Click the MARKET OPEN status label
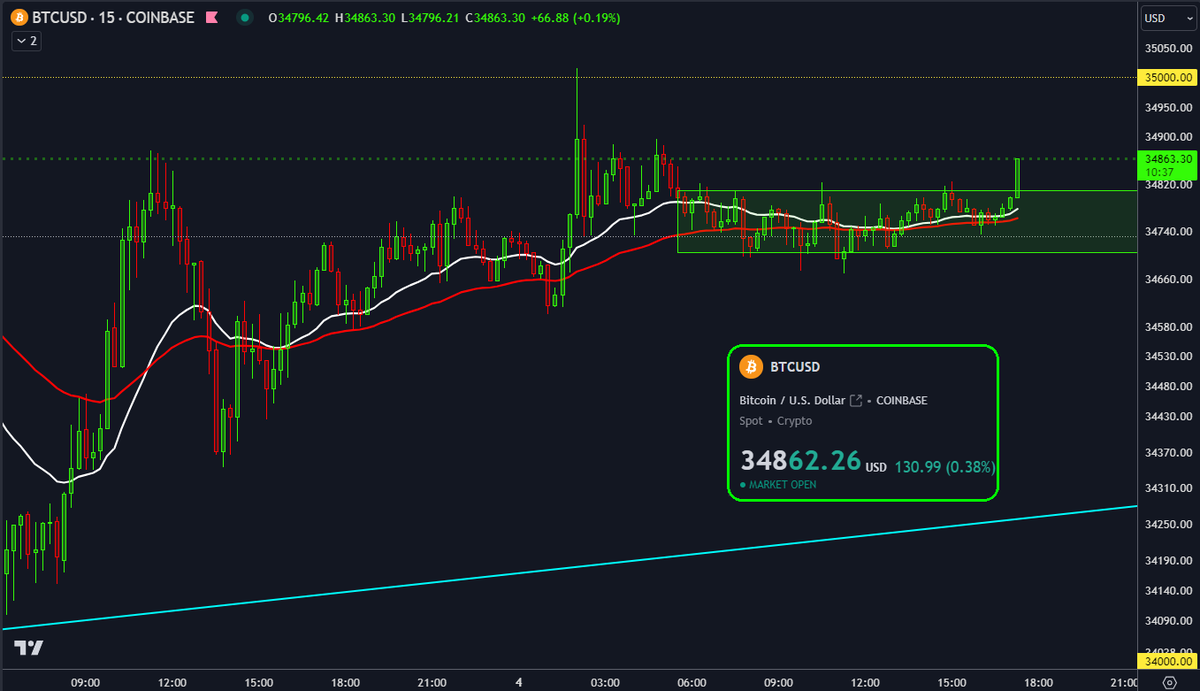 tap(781, 484)
